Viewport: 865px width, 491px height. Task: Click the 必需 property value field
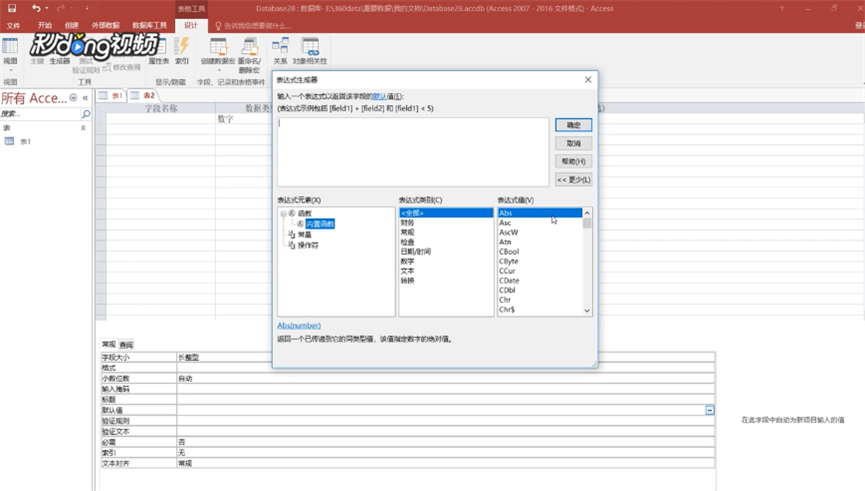[x=445, y=442]
